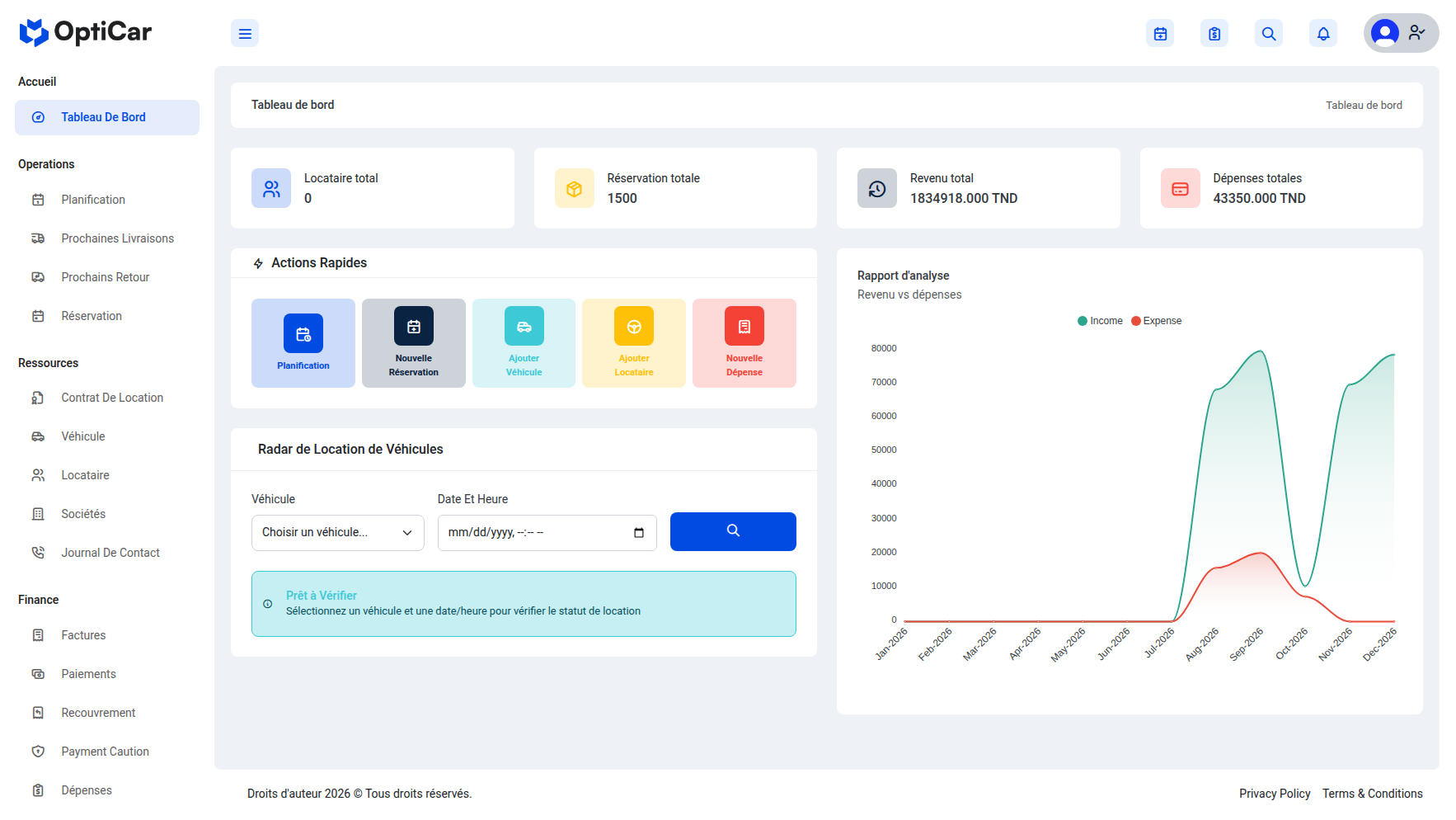Image resolution: width=1456 pixels, height=820 pixels.
Task: Open Factures in Finance section
Action: (107, 635)
